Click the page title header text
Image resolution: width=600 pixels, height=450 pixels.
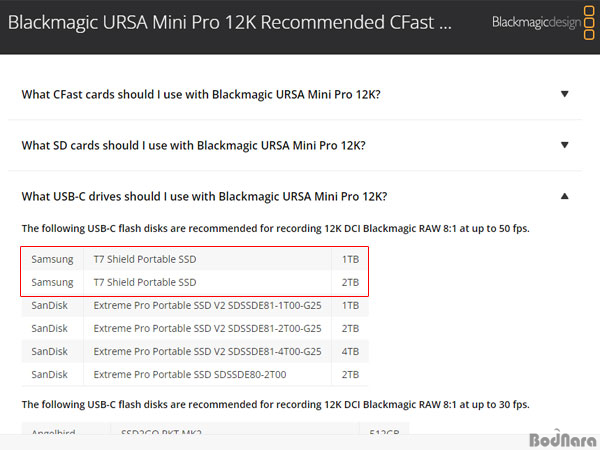point(230,23)
